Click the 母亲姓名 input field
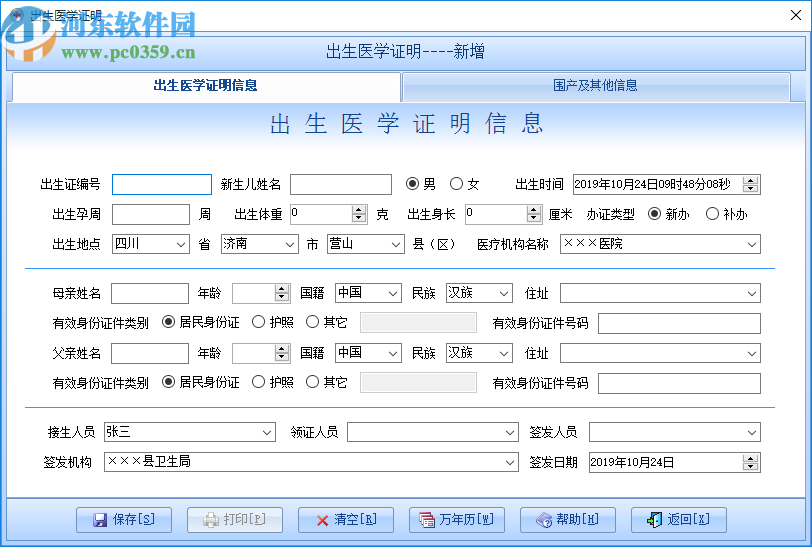 [150, 294]
